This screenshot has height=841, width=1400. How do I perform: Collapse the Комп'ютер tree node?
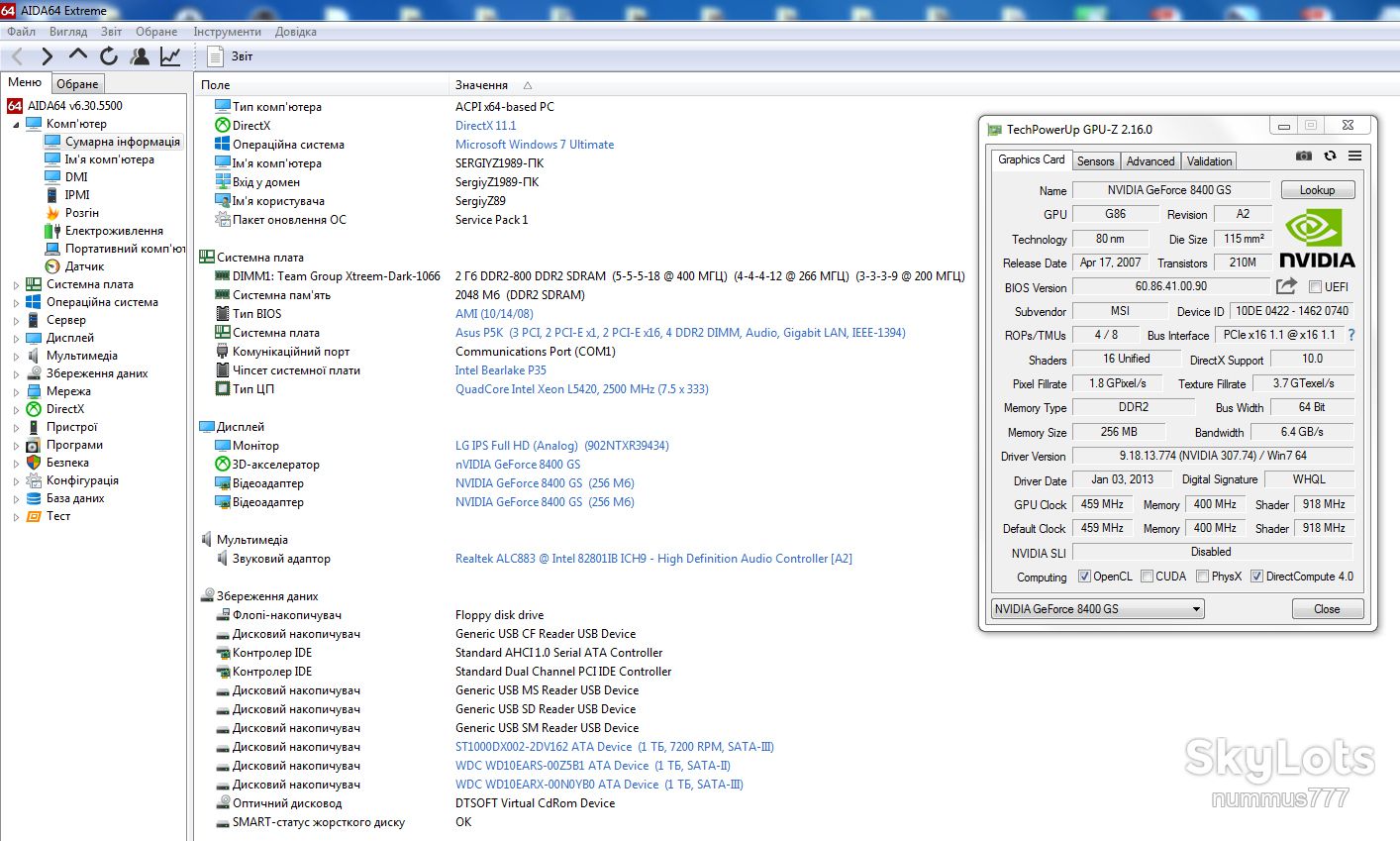tap(16, 125)
